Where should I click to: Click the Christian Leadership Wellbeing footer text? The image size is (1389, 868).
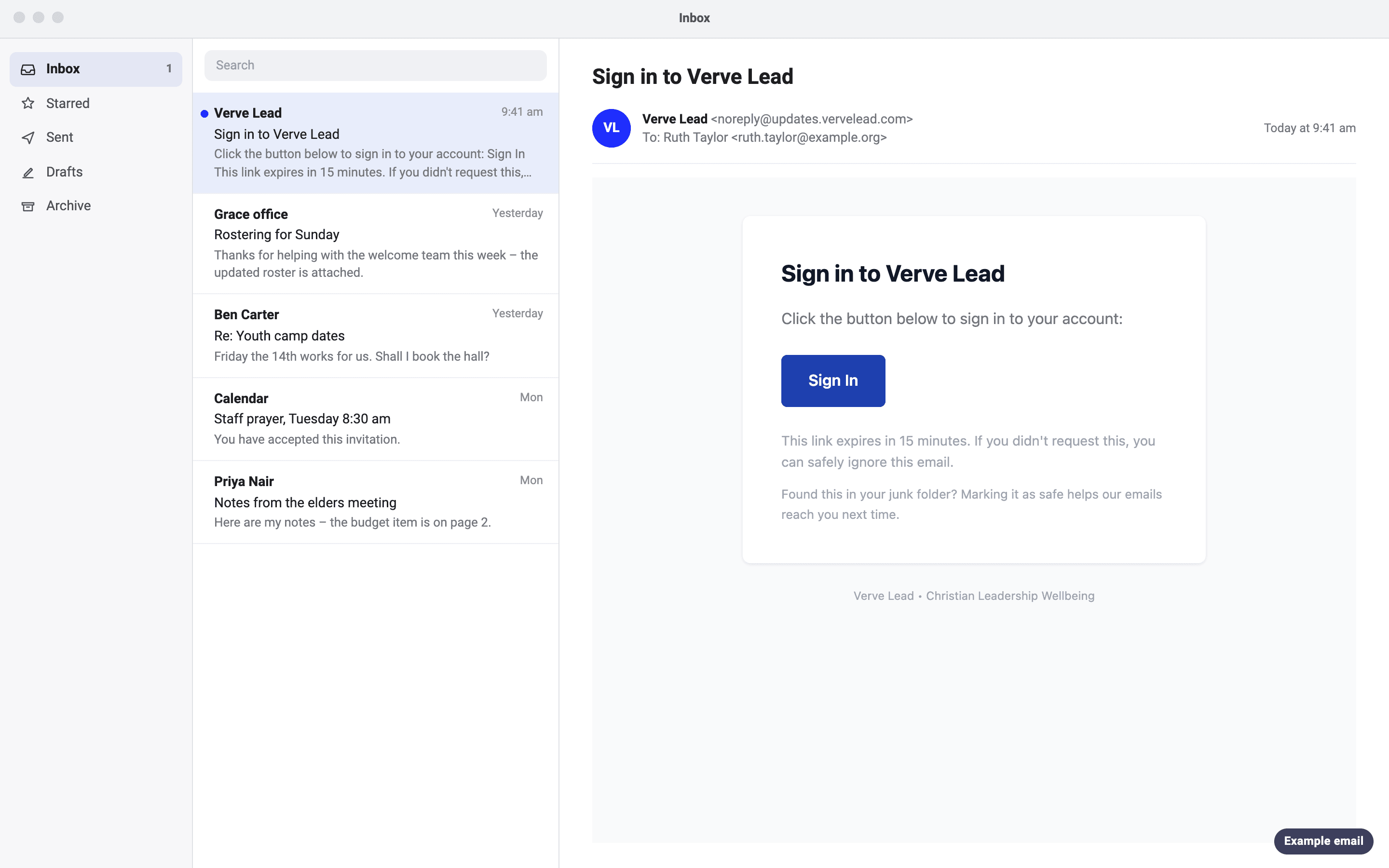click(1010, 596)
